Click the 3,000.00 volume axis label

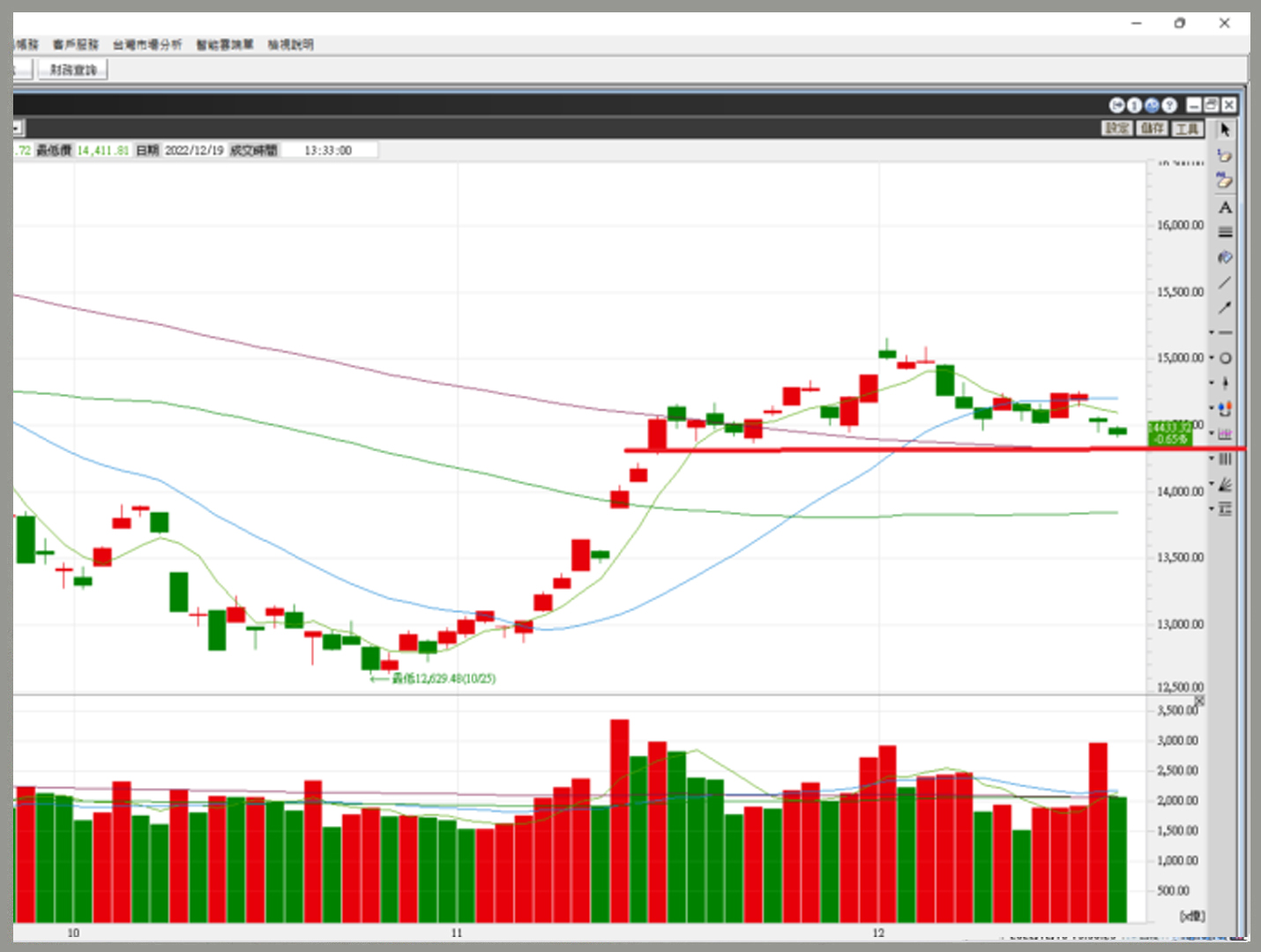pos(1177,740)
